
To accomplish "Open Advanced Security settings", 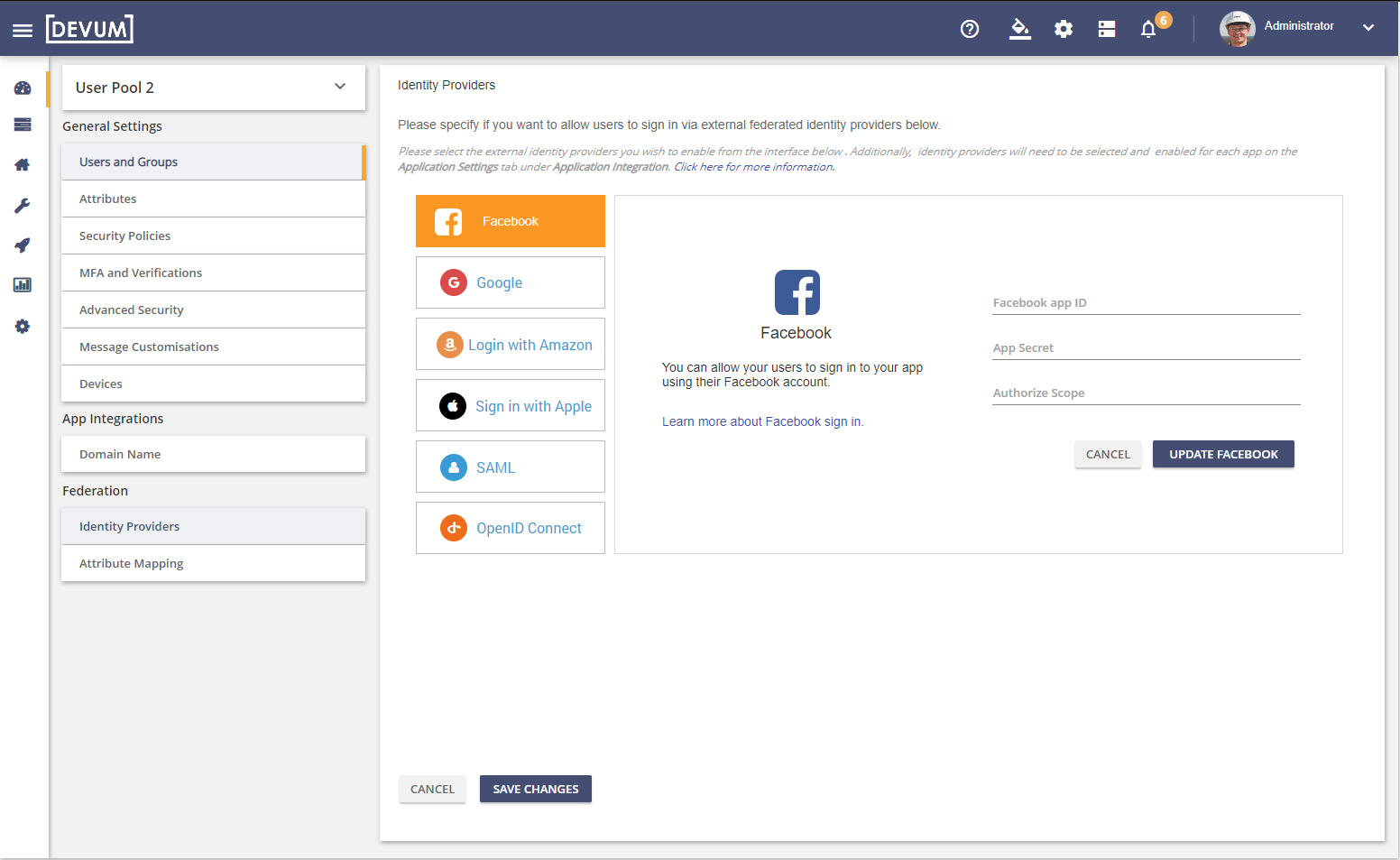I will pos(214,310).
